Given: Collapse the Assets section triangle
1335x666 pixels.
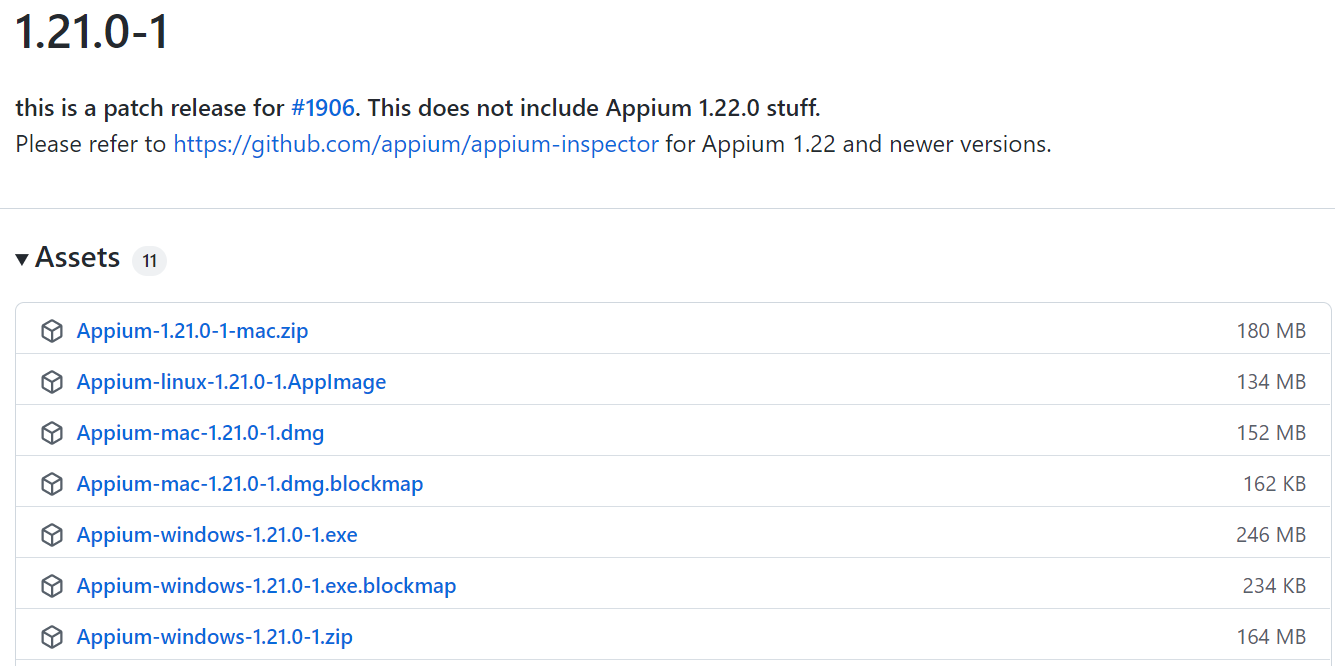Looking at the screenshot, I should 22,259.
